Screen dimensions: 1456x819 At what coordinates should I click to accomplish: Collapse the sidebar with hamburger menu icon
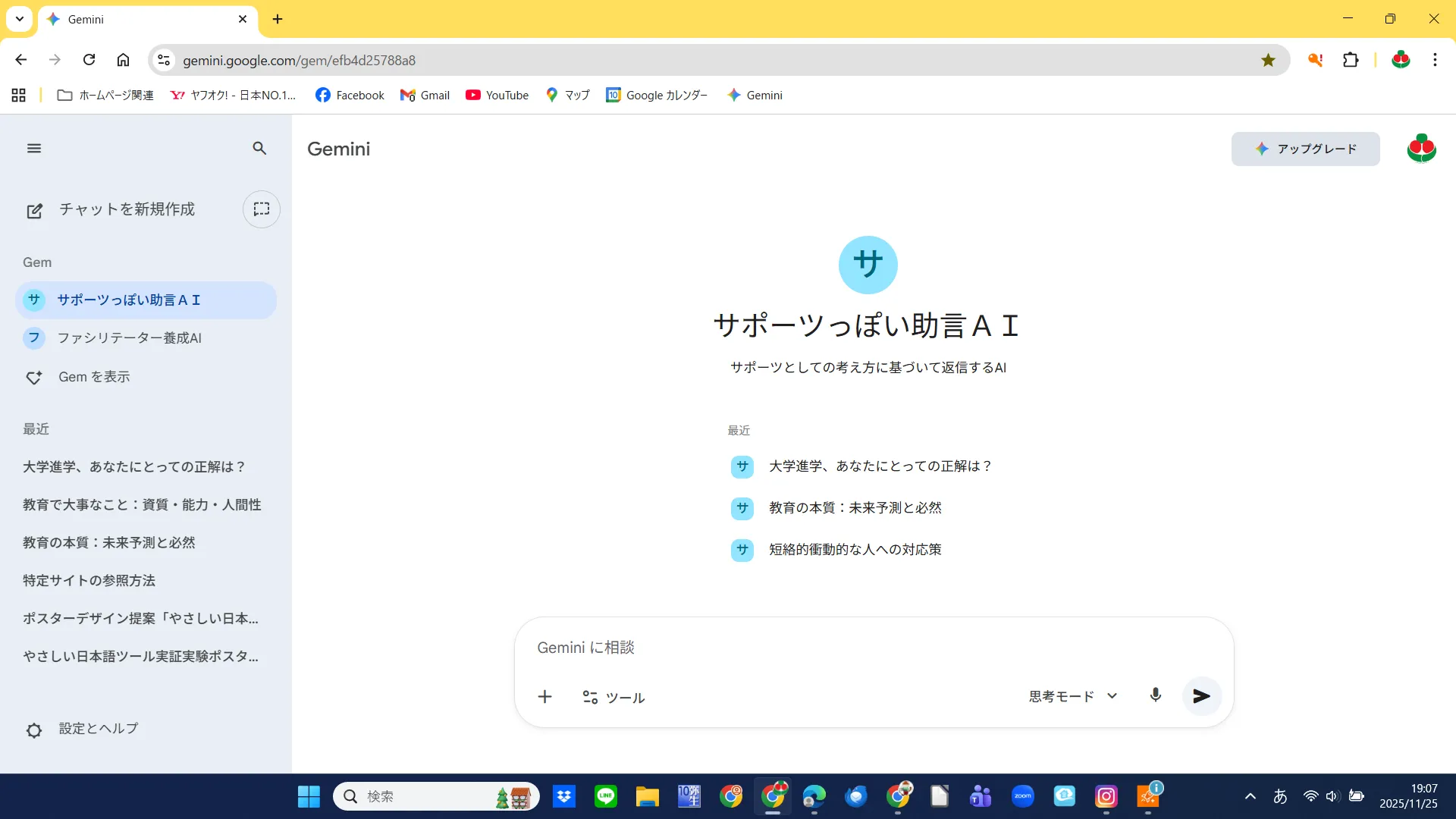34,149
